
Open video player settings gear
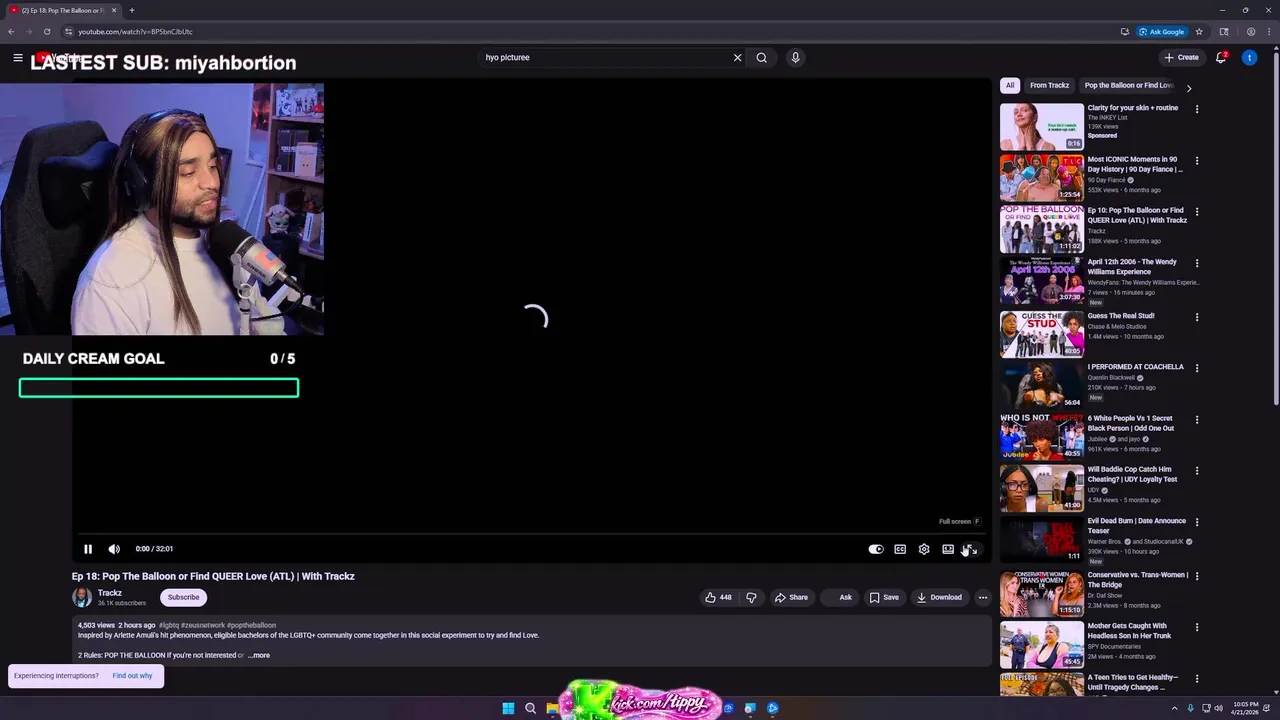(x=924, y=549)
